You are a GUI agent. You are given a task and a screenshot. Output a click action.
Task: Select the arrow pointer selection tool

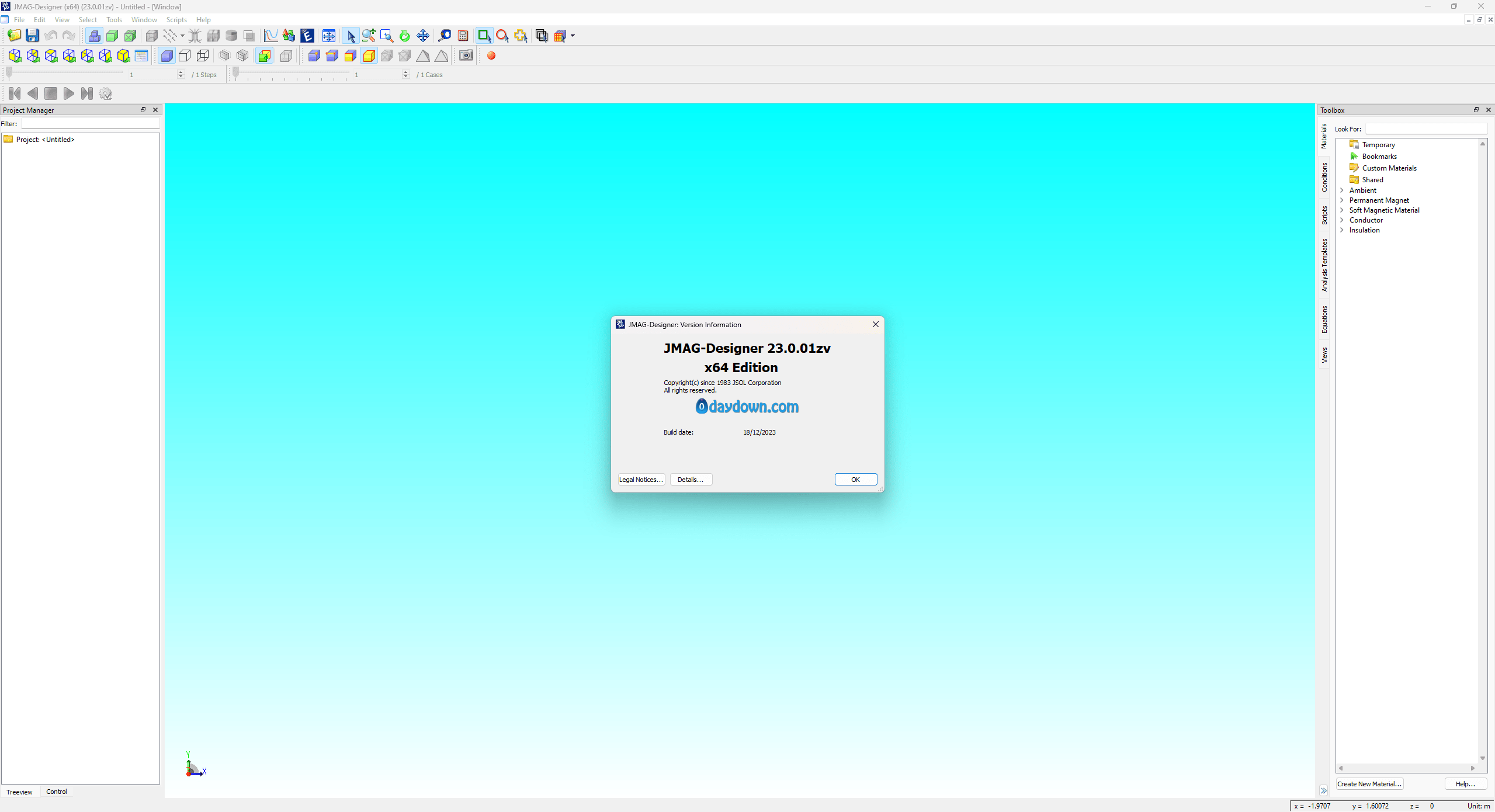pyautogui.click(x=351, y=36)
